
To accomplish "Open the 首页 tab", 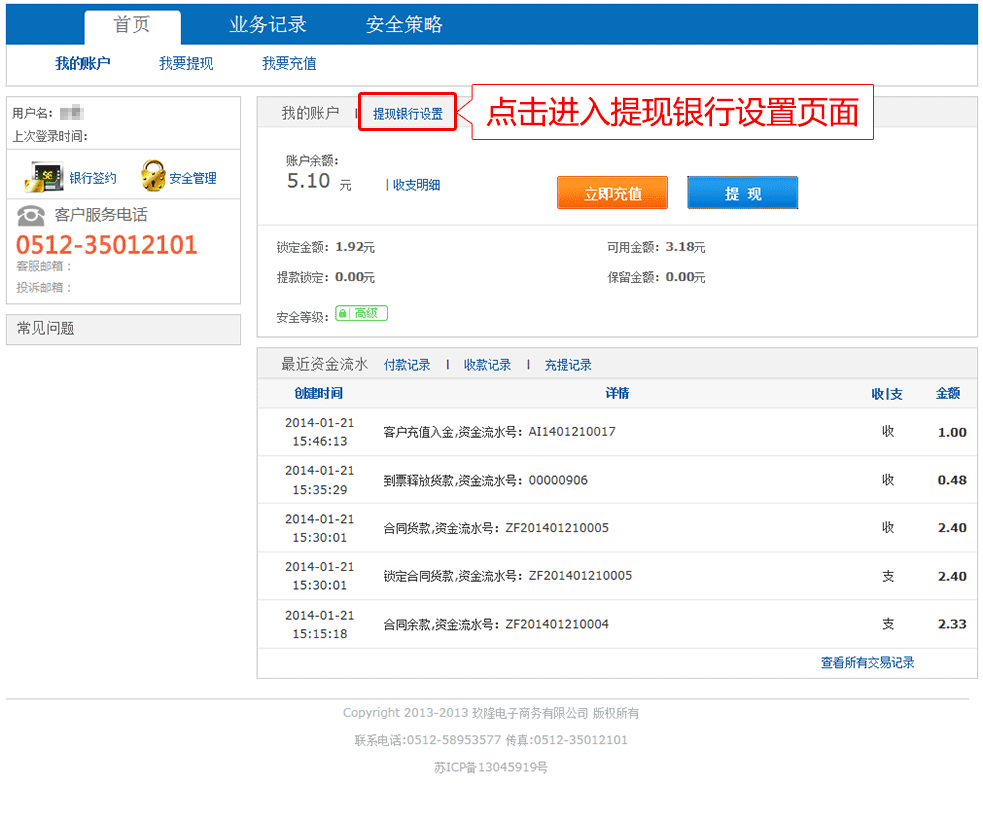I will [x=132, y=26].
